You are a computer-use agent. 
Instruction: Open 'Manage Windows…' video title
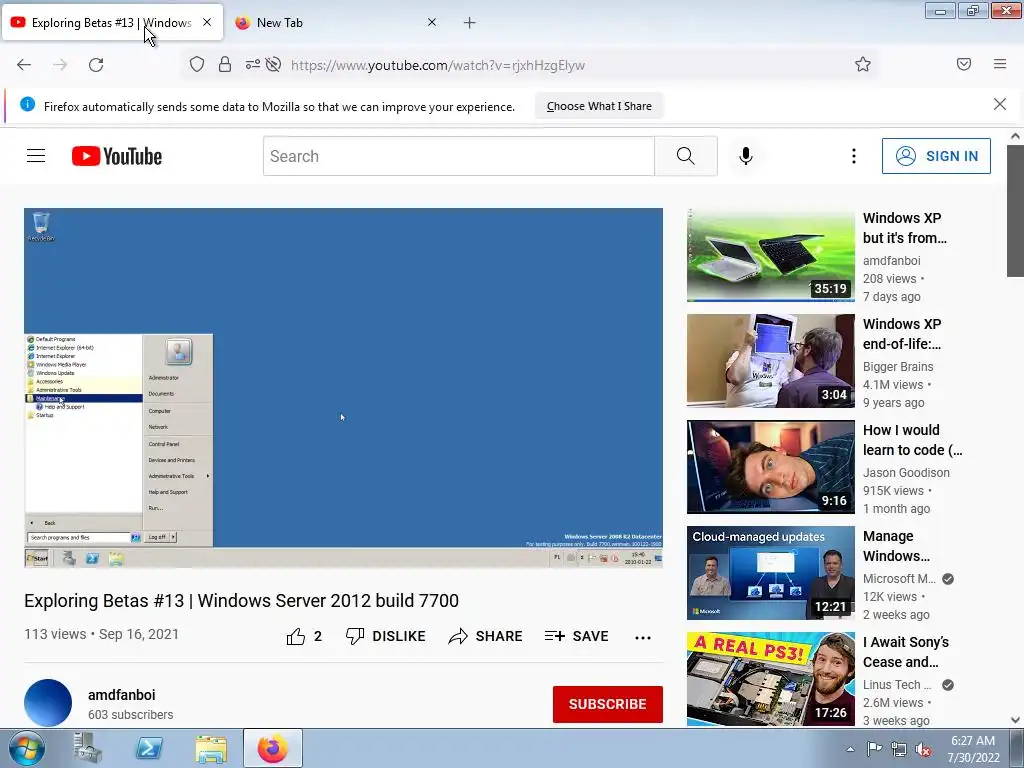897,546
